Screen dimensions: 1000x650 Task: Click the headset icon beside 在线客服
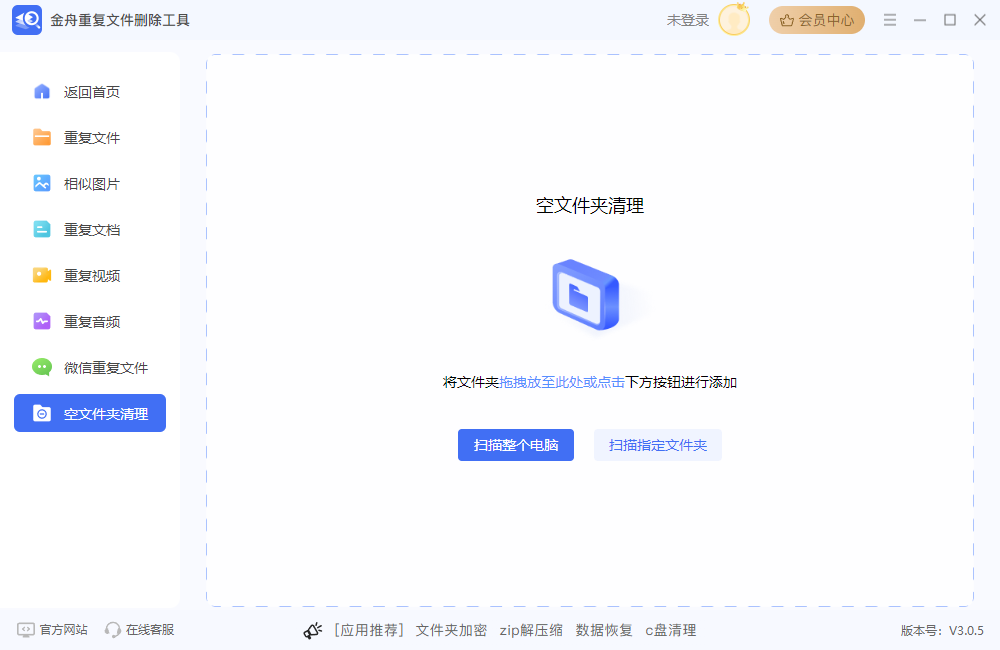113,630
